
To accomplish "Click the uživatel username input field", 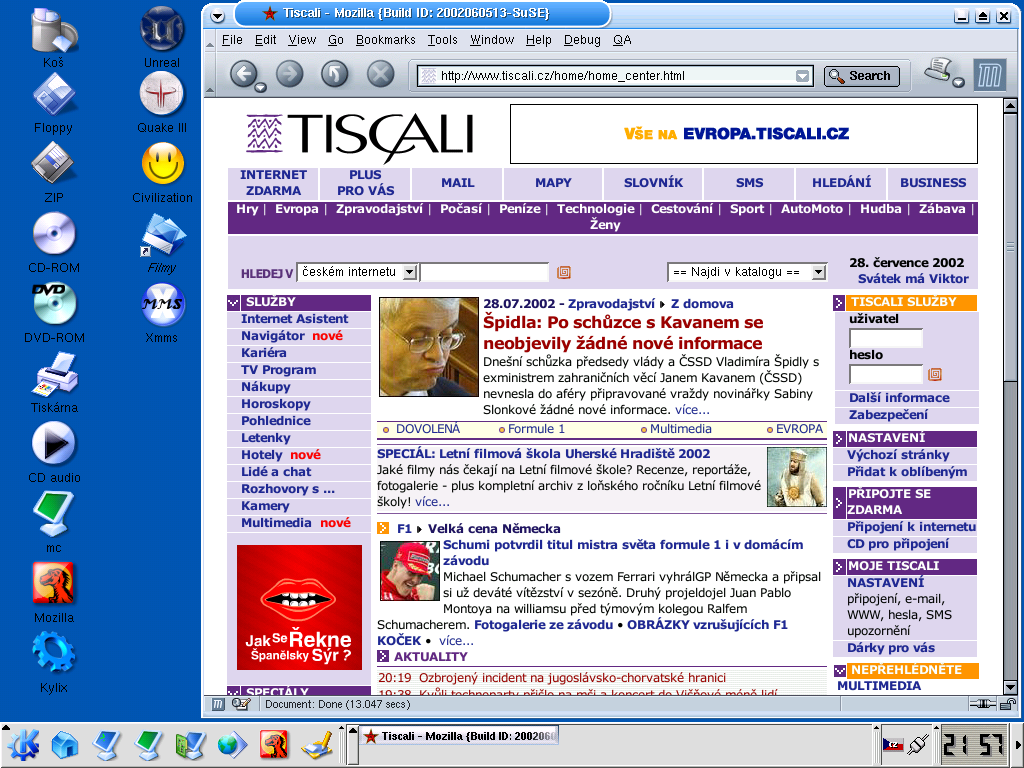I will 886,338.
